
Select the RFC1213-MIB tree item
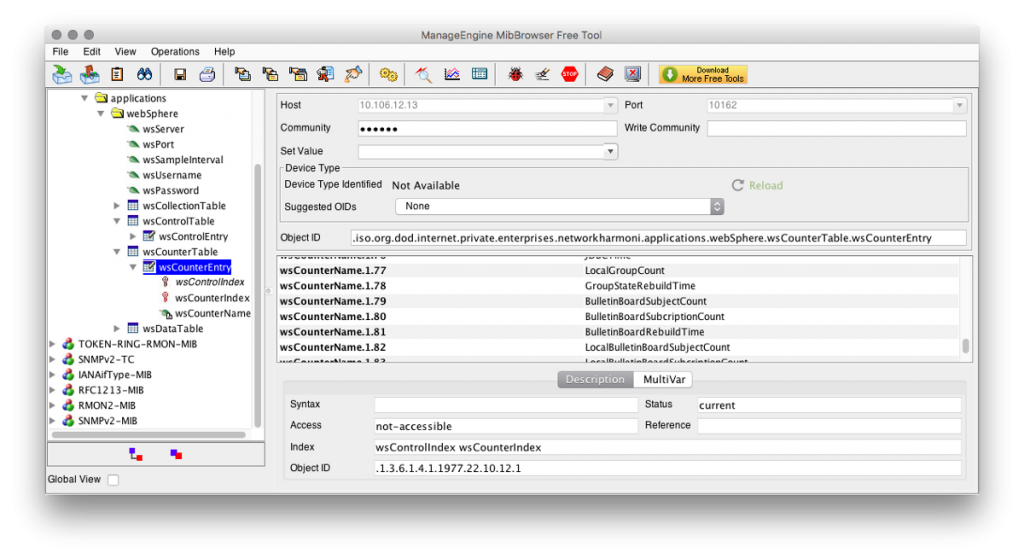[x=110, y=390]
